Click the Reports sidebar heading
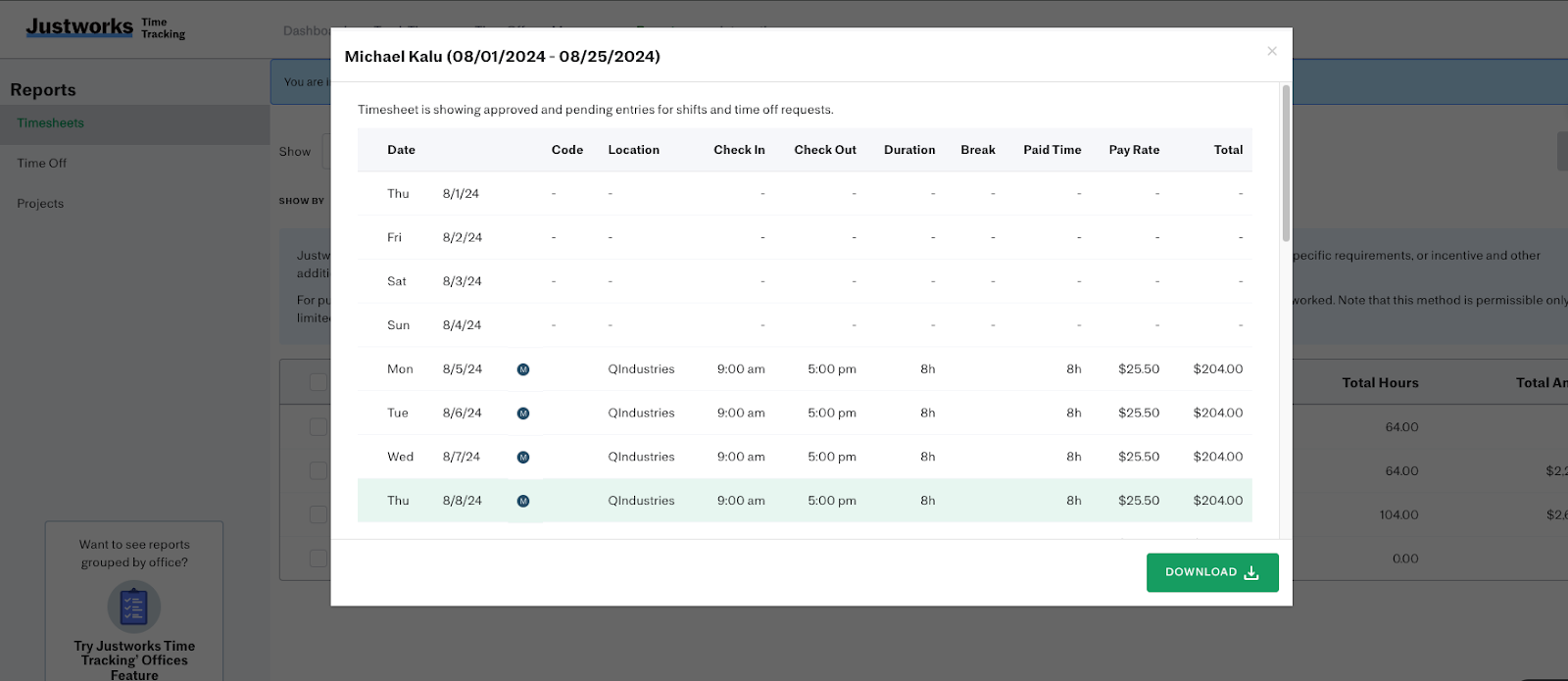 point(43,90)
